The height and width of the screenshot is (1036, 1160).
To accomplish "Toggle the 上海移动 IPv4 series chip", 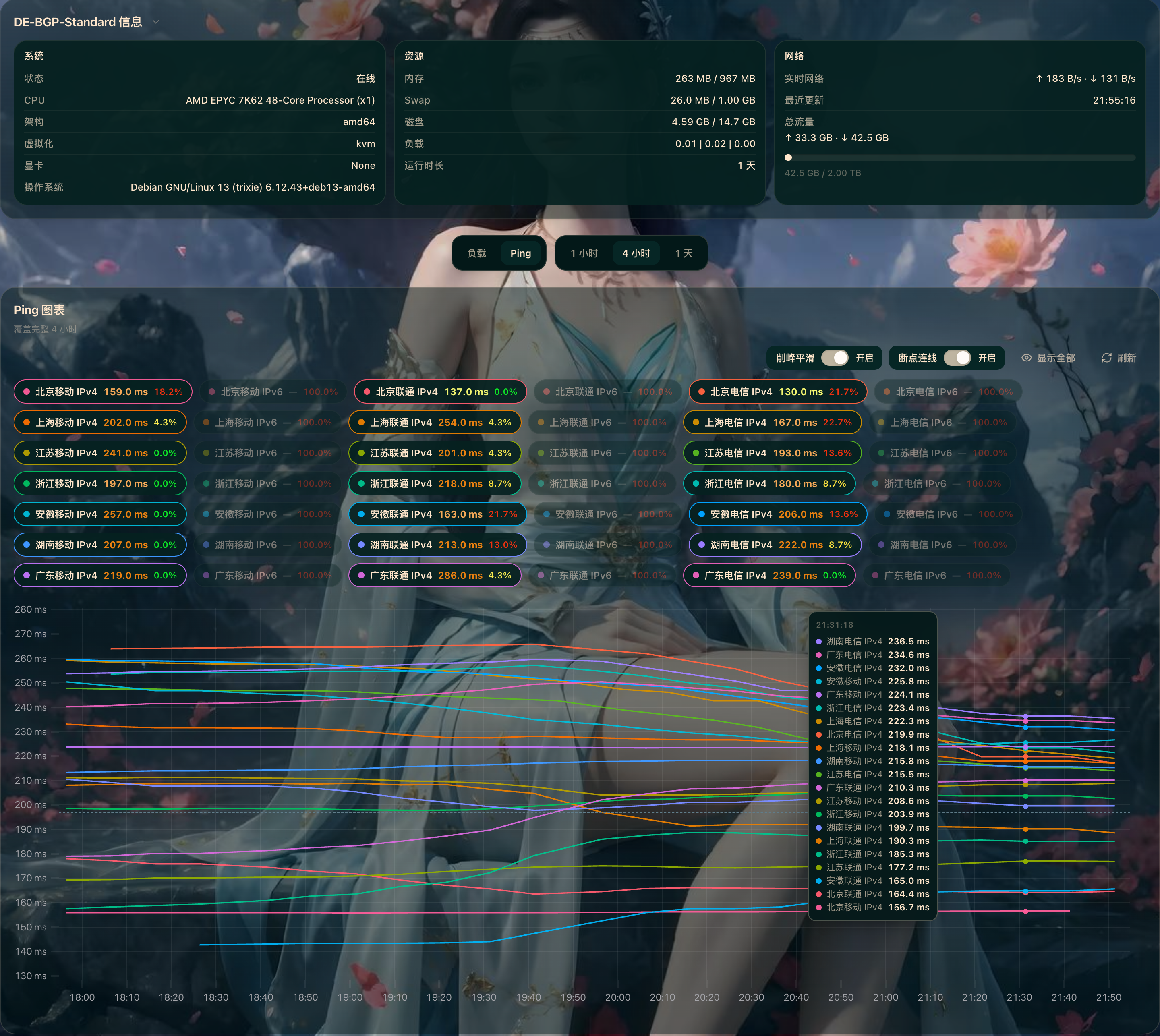I will (100, 423).
